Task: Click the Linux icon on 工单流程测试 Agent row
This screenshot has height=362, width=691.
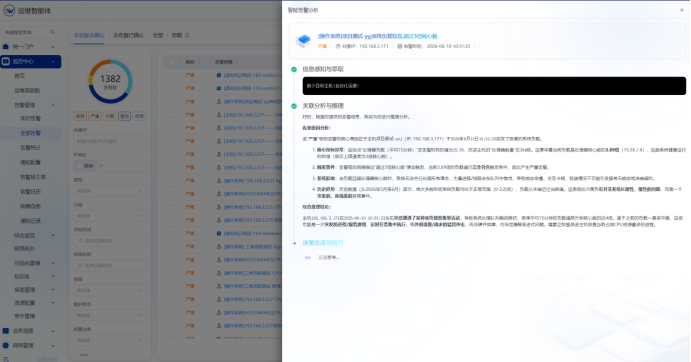Action: 219,246
